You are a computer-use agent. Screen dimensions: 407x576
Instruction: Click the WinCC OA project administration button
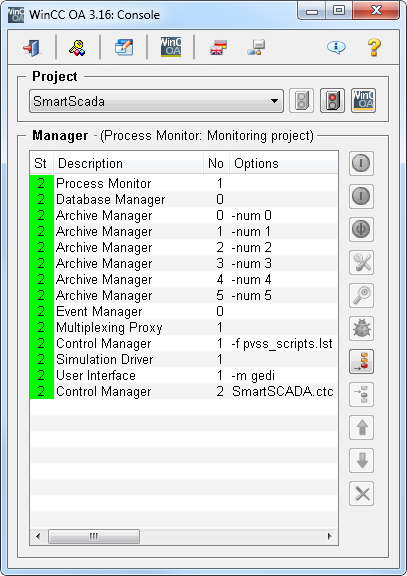(x=363, y=101)
